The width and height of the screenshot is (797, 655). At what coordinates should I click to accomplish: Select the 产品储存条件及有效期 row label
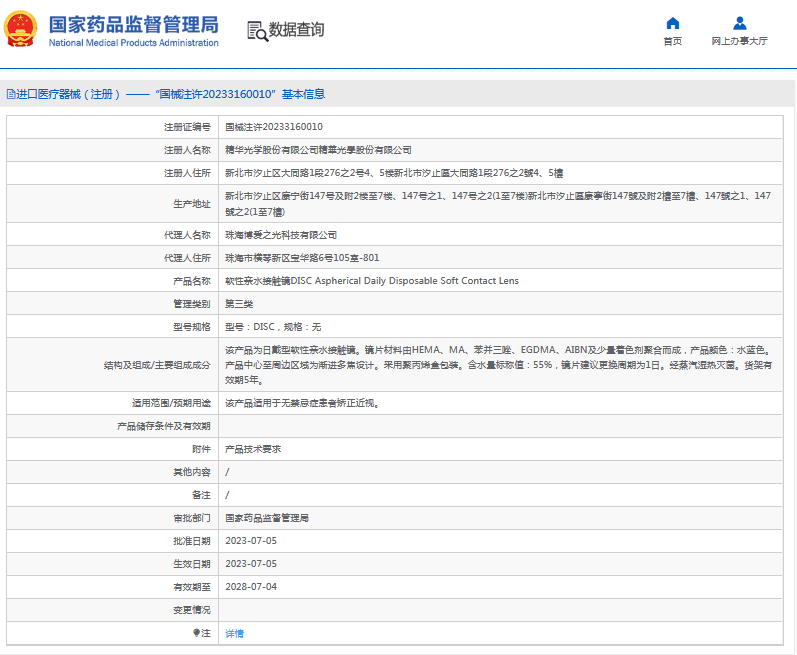pos(164,426)
